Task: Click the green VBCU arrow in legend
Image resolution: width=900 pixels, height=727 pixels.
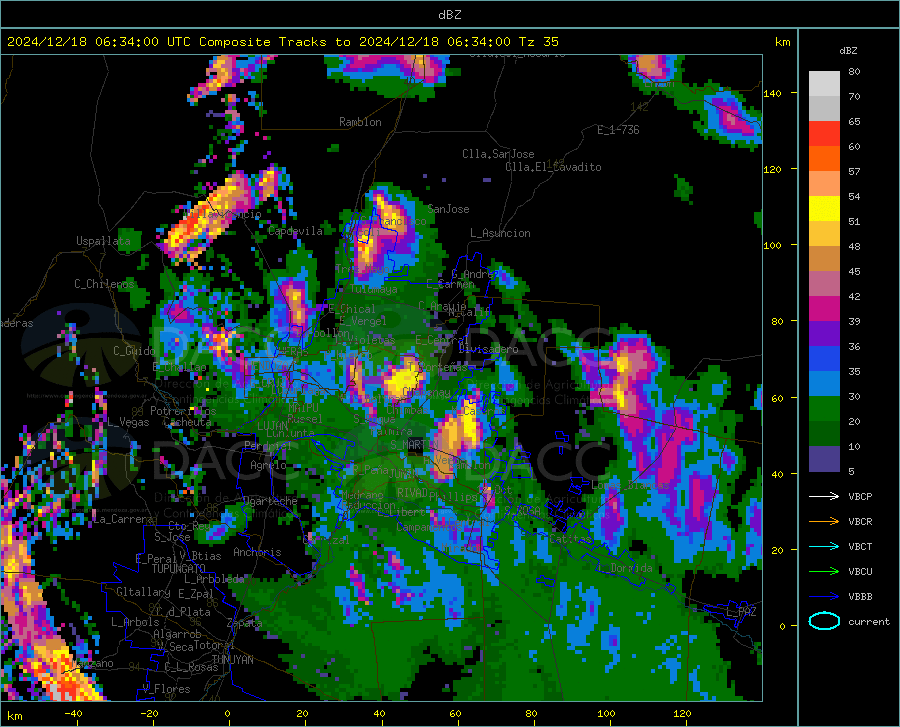Action: 824,571
